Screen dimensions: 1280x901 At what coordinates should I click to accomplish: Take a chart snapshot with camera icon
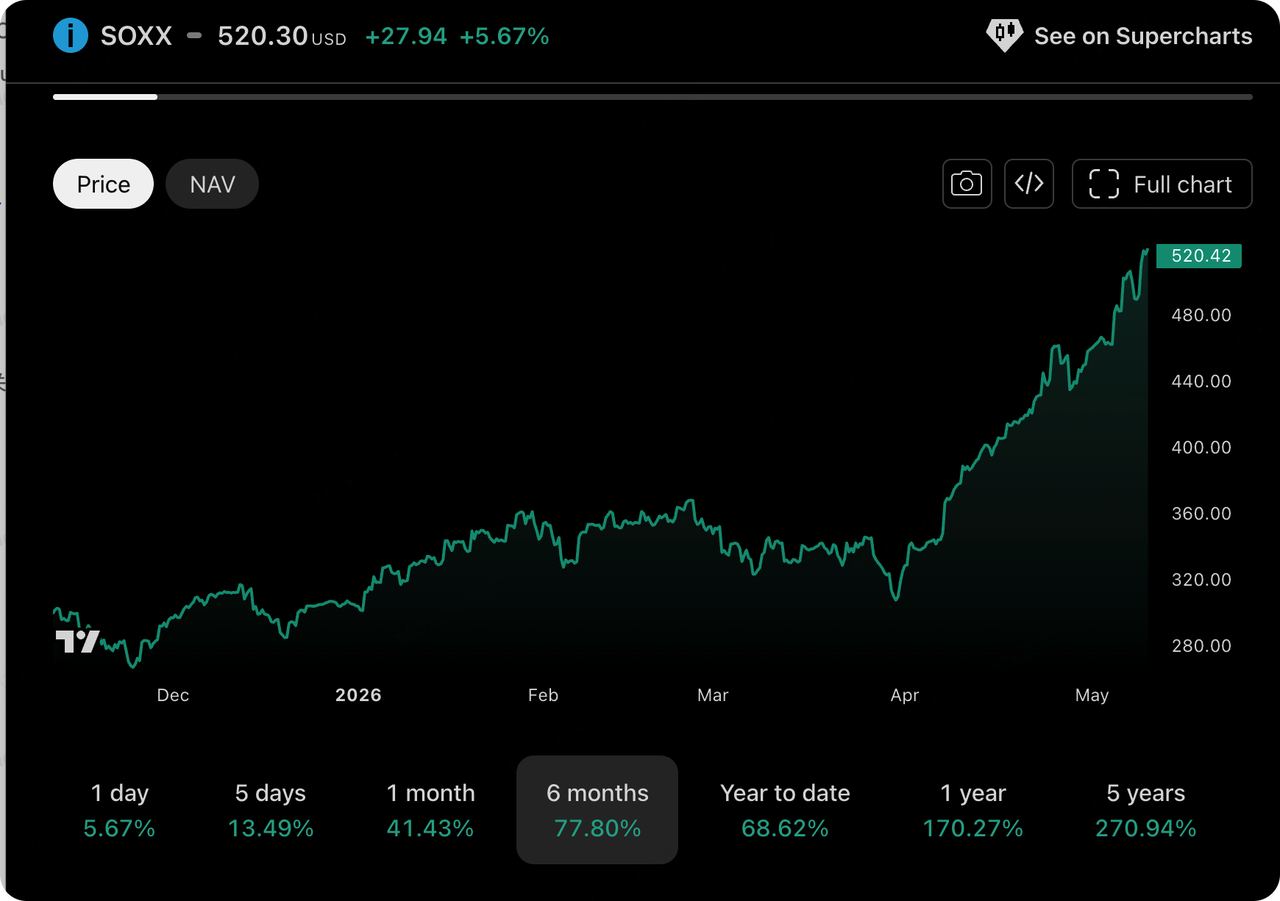pos(966,184)
